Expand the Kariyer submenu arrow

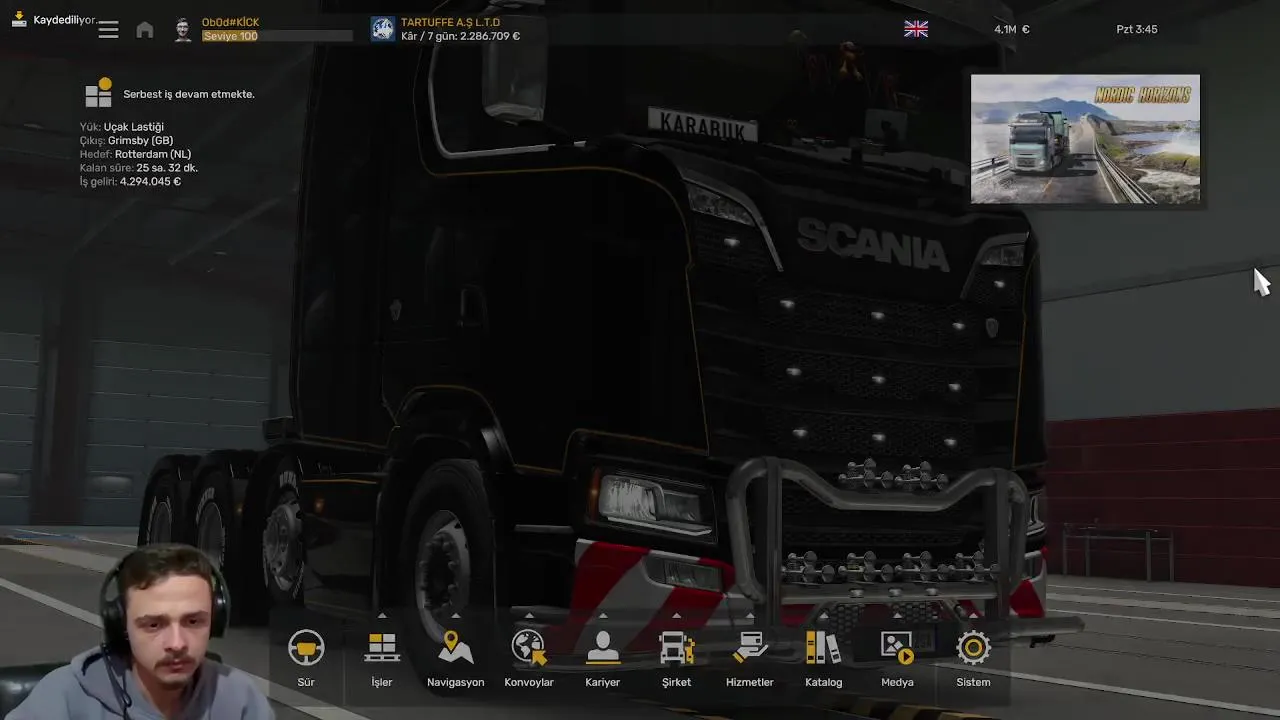[603, 616]
